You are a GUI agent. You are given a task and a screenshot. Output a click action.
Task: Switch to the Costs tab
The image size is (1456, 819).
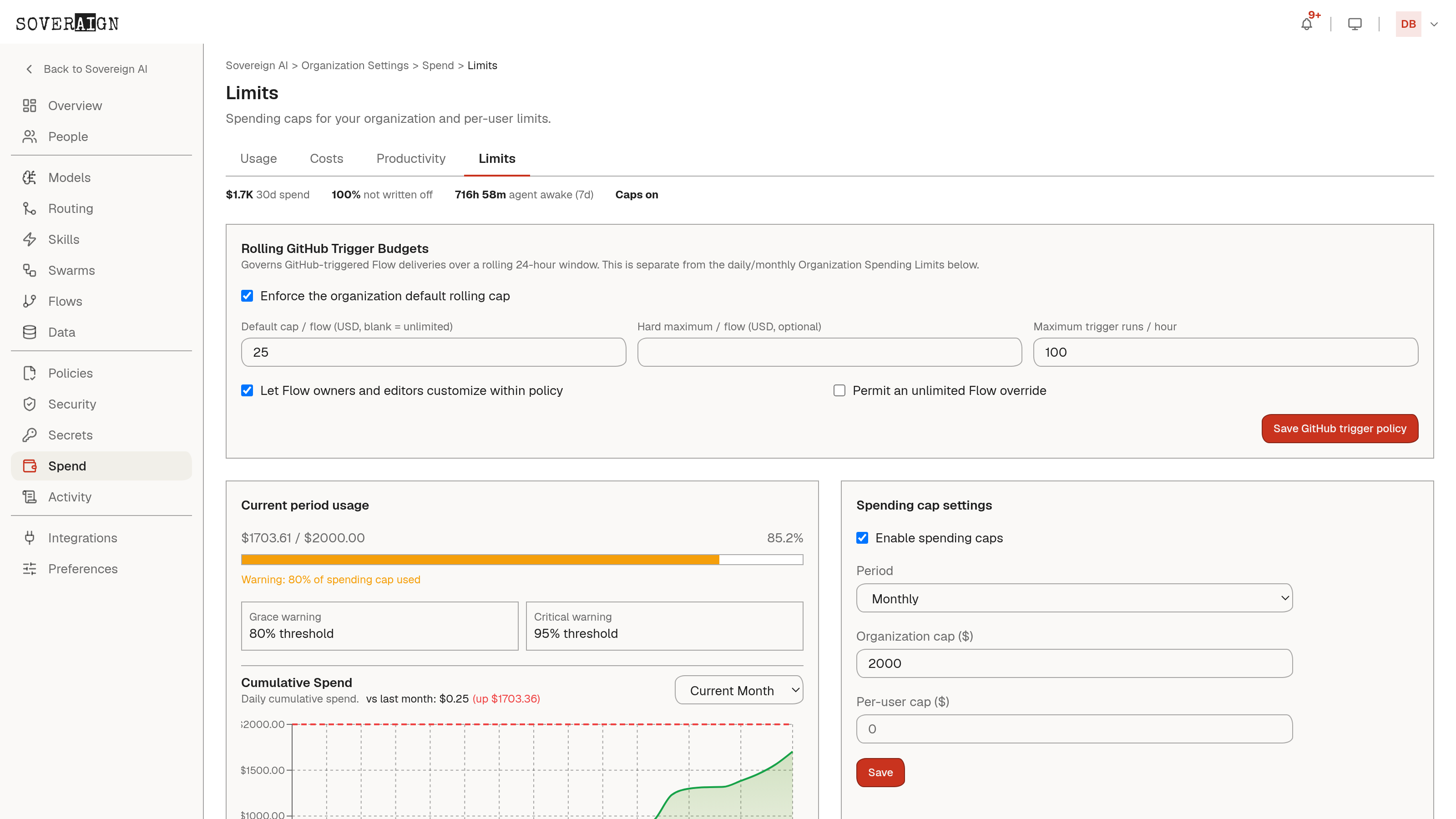coord(326,159)
